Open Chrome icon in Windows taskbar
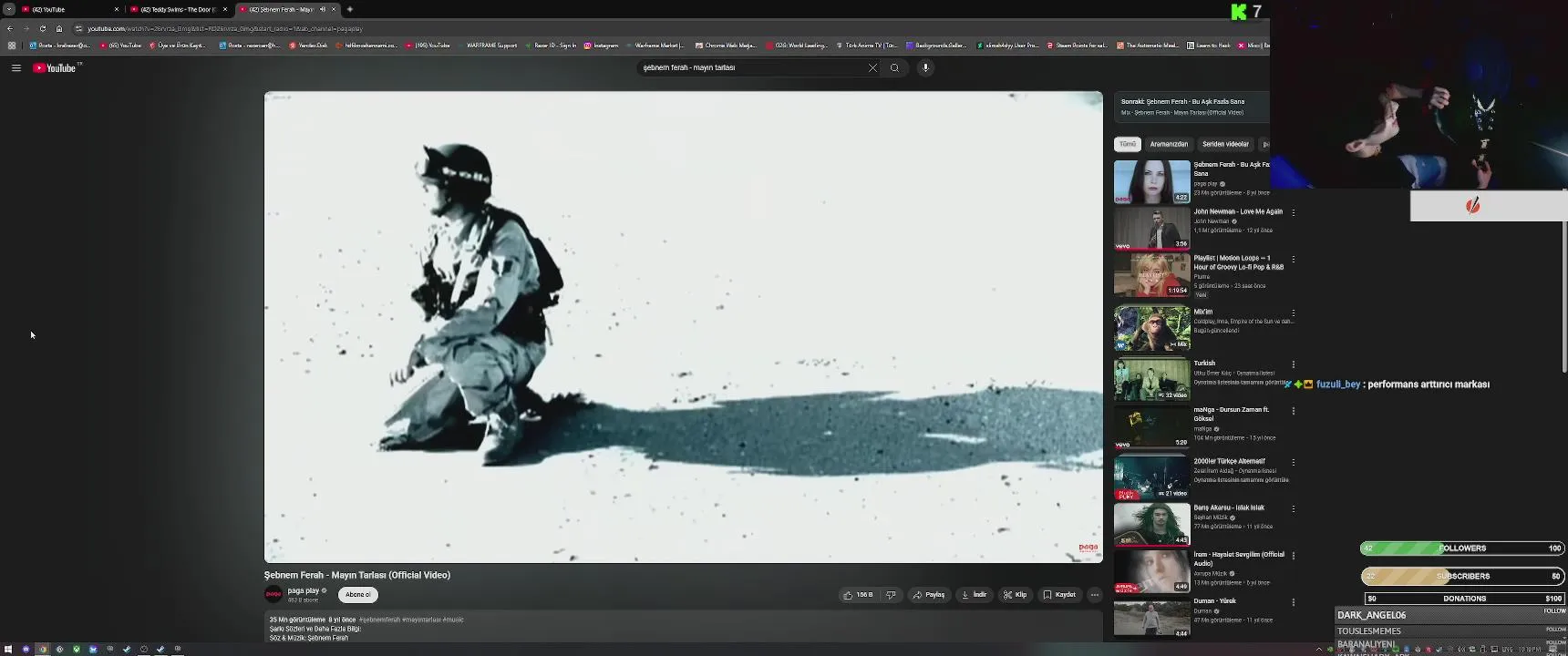The width and height of the screenshot is (1568, 656). point(43,649)
